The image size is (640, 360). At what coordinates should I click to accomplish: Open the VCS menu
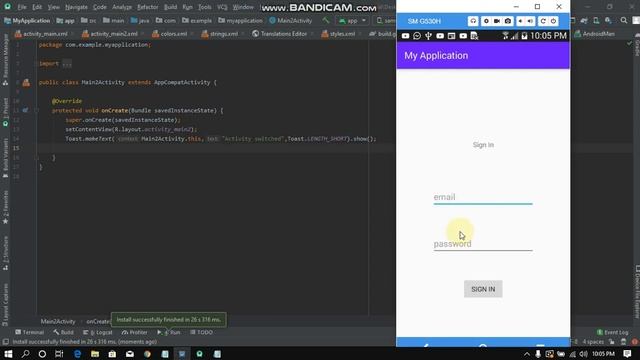pos(222,7)
